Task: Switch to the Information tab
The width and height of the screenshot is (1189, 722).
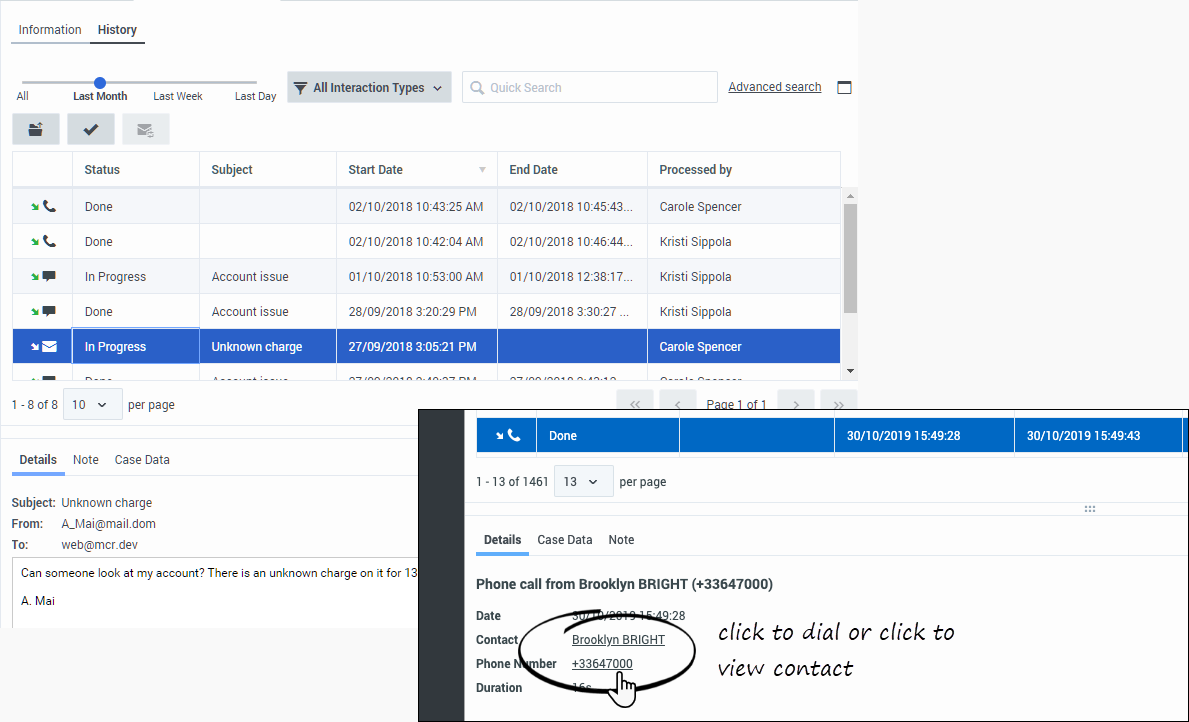Action: click(x=50, y=30)
